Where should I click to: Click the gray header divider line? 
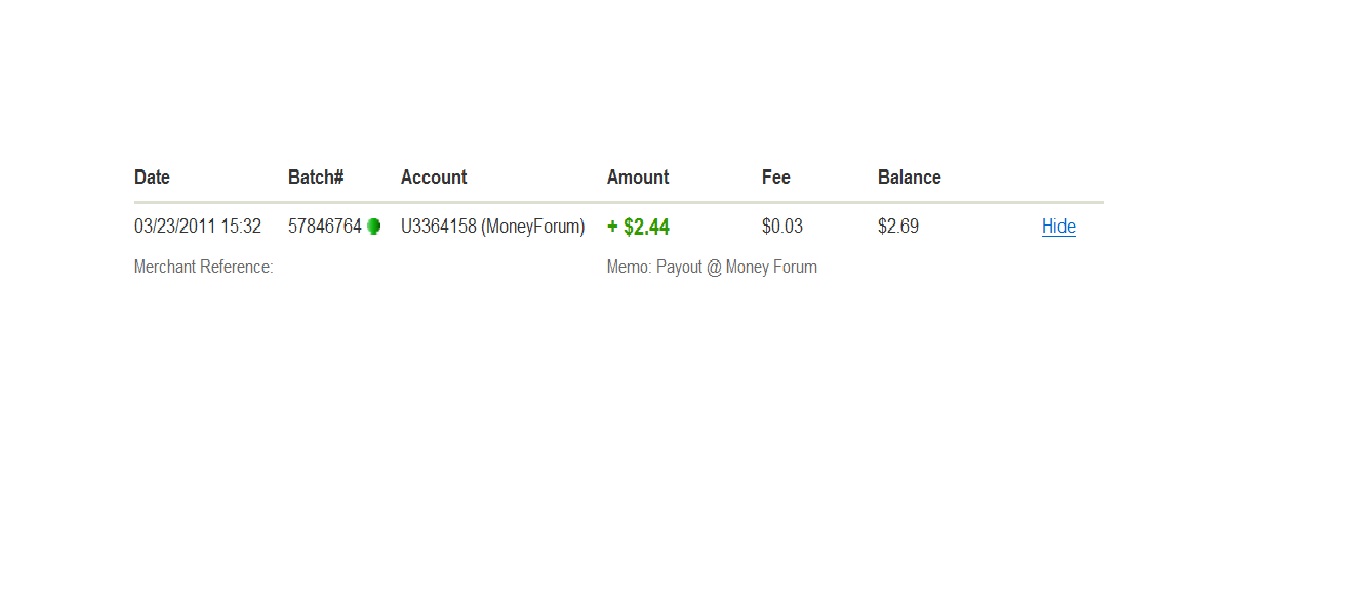(x=619, y=202)
